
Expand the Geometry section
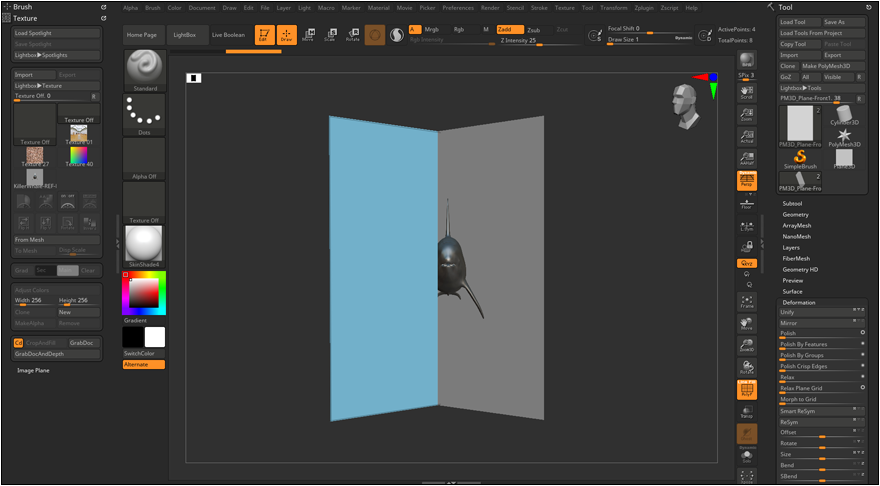[x=796, y=214]
